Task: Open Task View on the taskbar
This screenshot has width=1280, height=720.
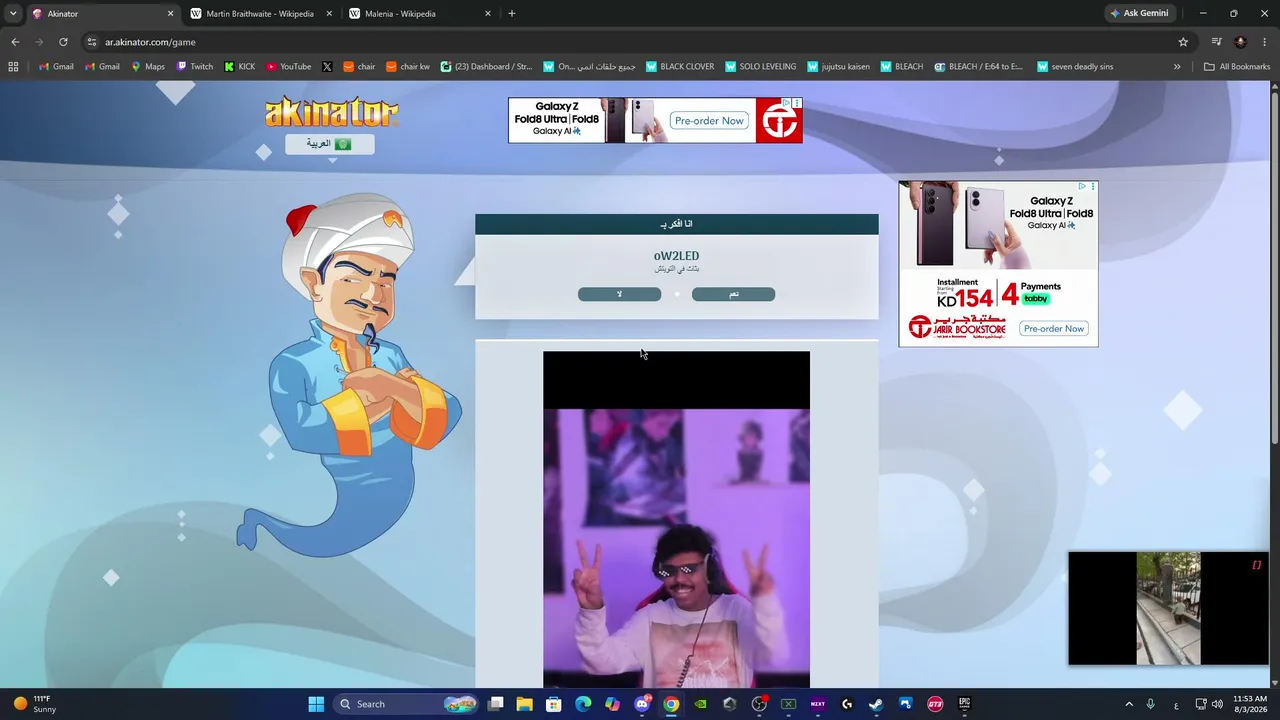Action: click(x=495, y=704)
